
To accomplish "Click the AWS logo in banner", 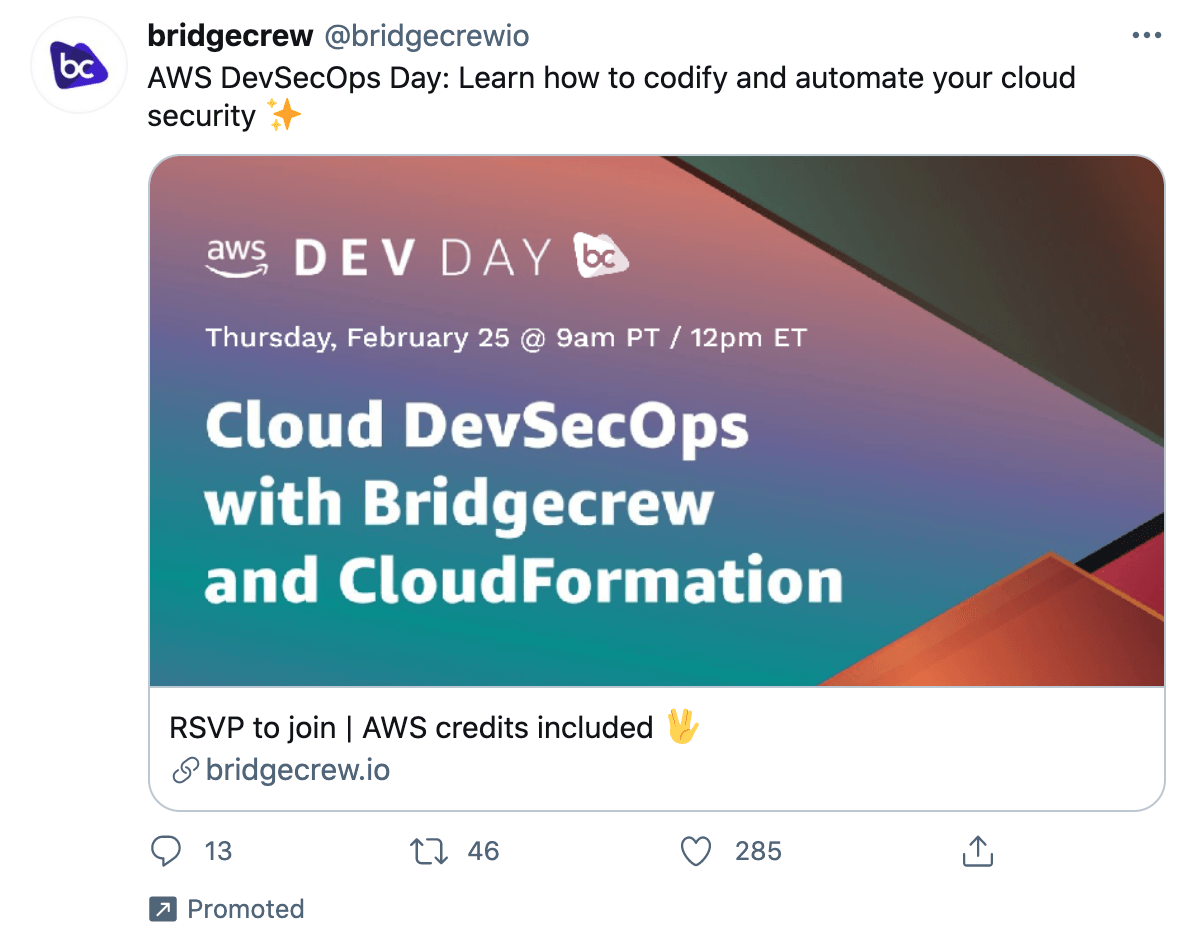I will click(x=237, y=257).
